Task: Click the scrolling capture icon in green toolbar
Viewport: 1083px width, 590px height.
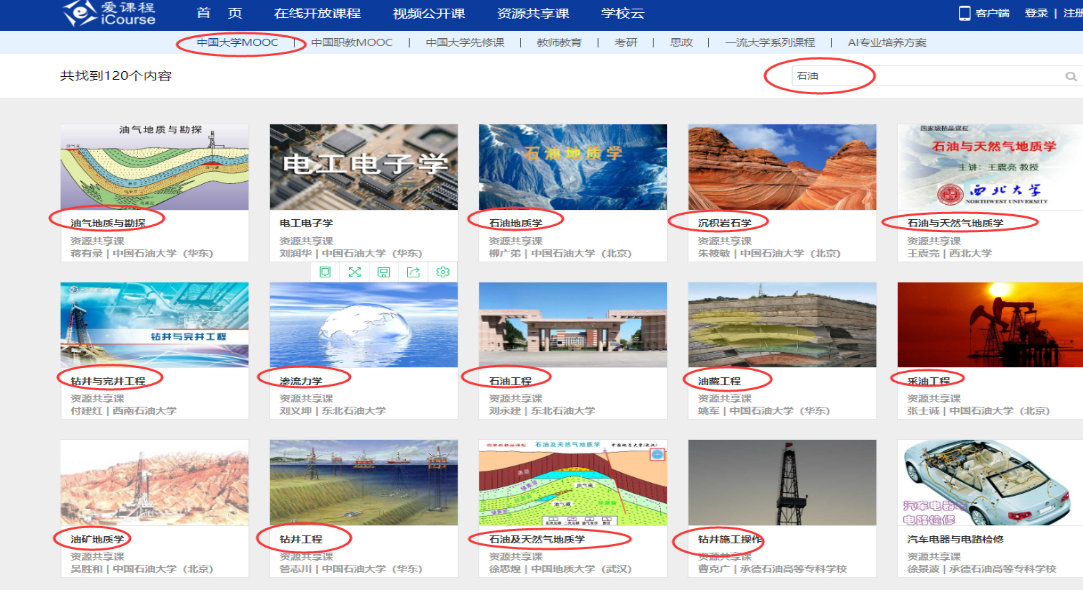Action: coord(325,272)
